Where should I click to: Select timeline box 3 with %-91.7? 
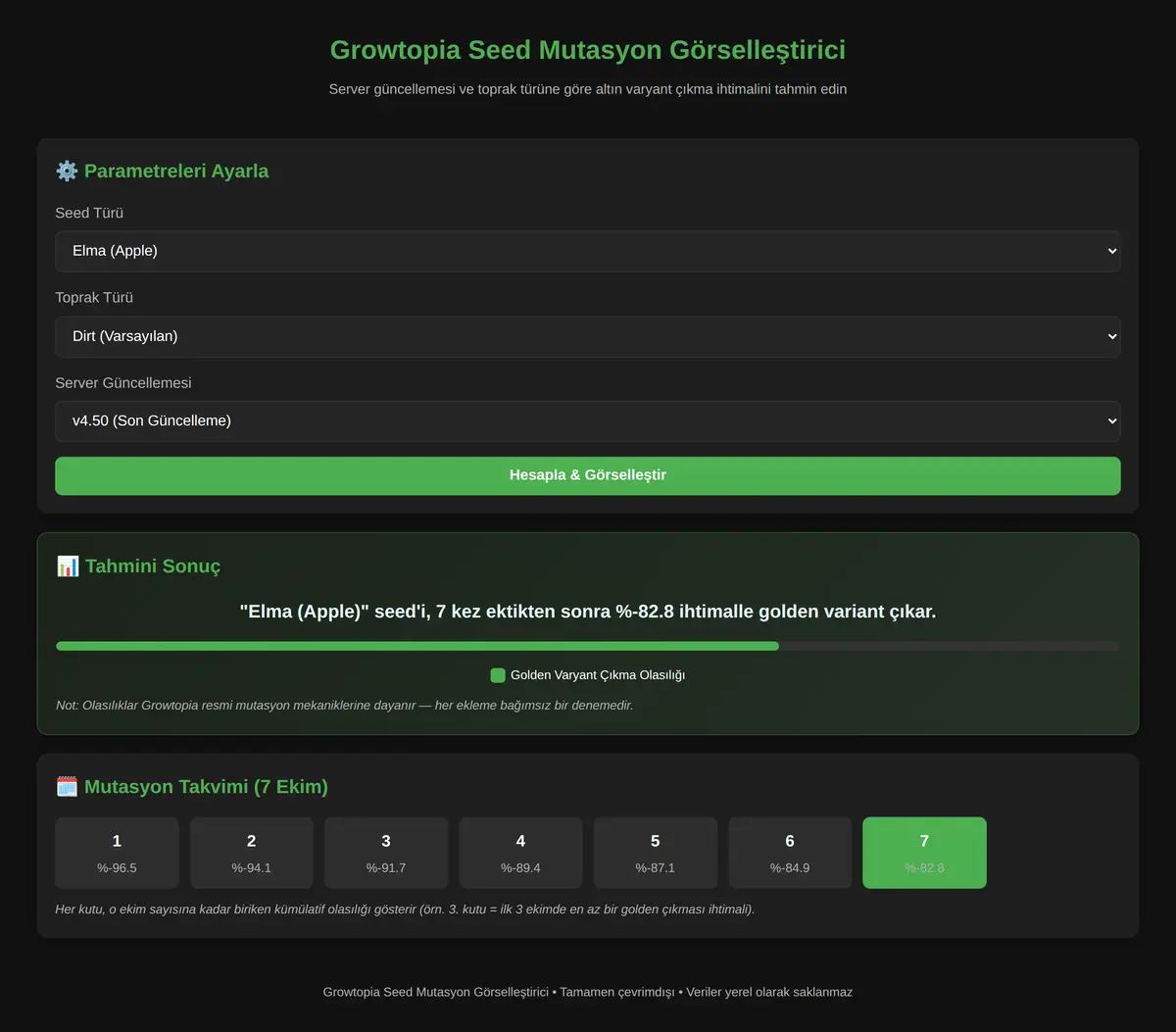click(386, 853)
